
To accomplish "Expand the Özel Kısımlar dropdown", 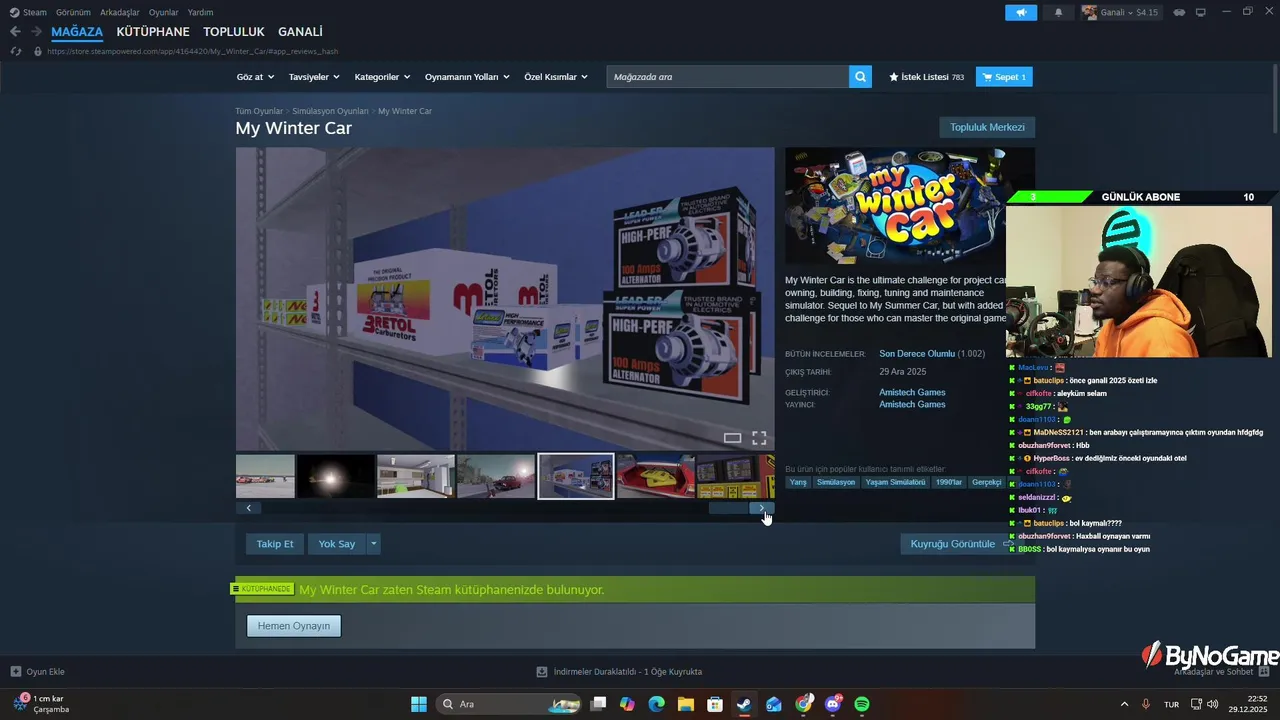I will coord(555,77).
